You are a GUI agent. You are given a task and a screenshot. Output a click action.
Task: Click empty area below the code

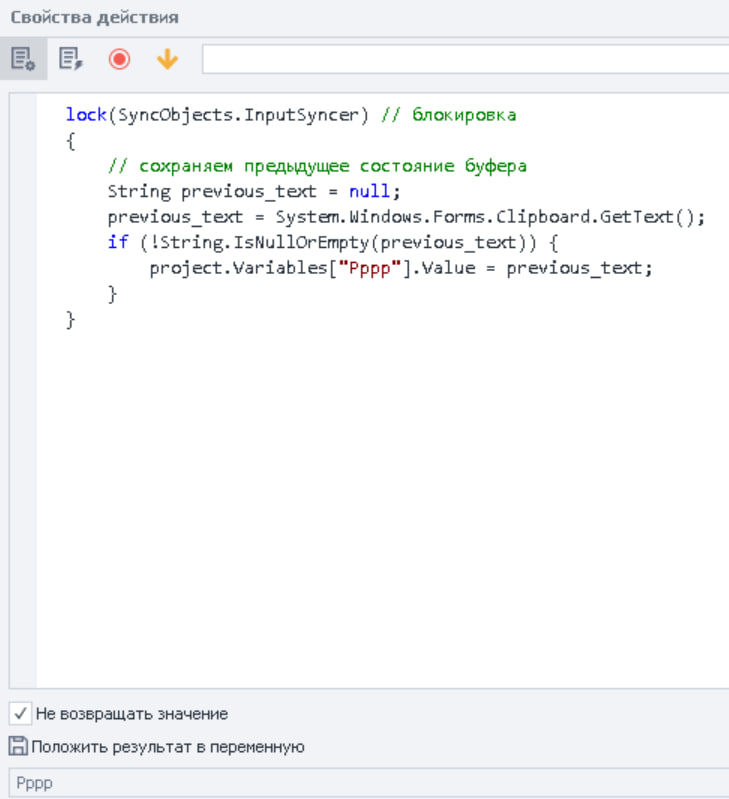(380, 500)
